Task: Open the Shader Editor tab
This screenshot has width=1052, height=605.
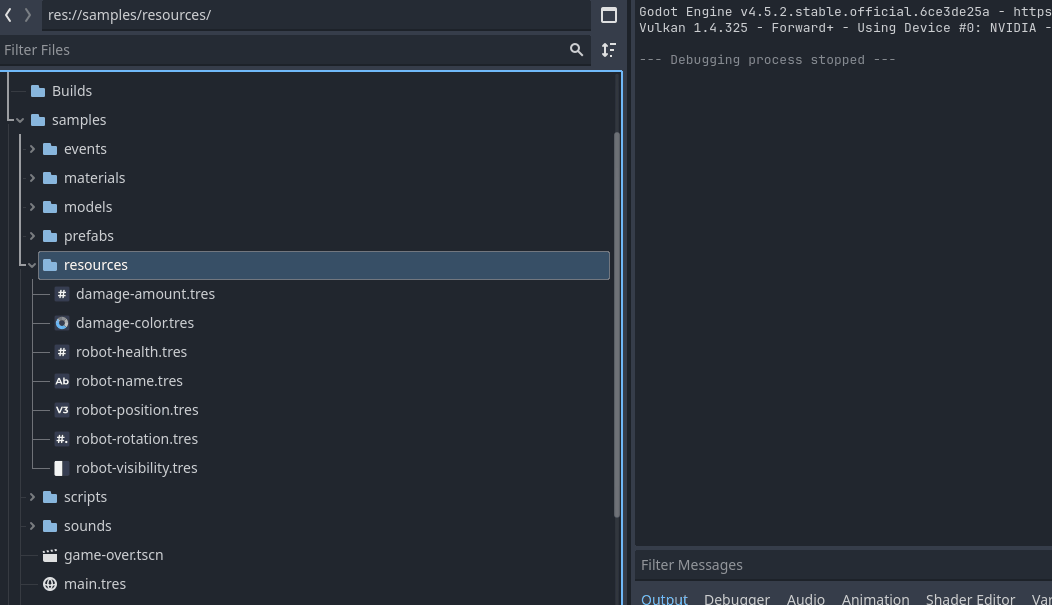Action: [970, 598]
